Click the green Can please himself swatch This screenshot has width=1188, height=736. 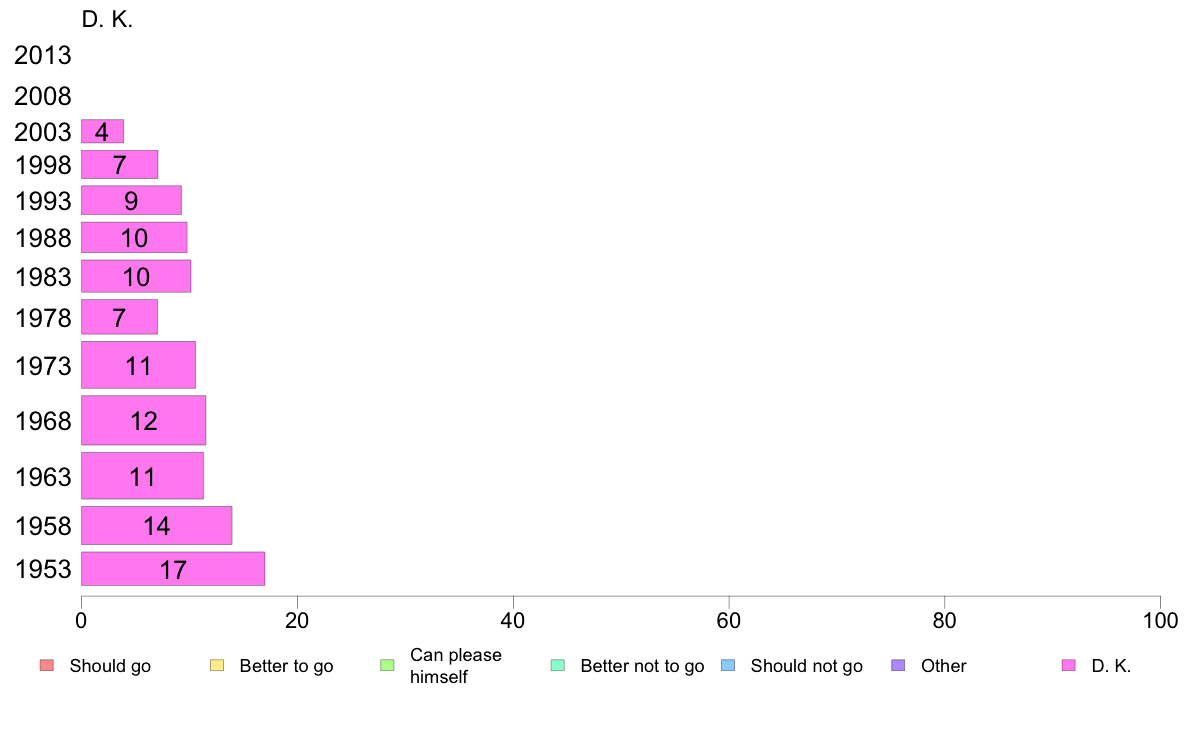click(387, 666)
